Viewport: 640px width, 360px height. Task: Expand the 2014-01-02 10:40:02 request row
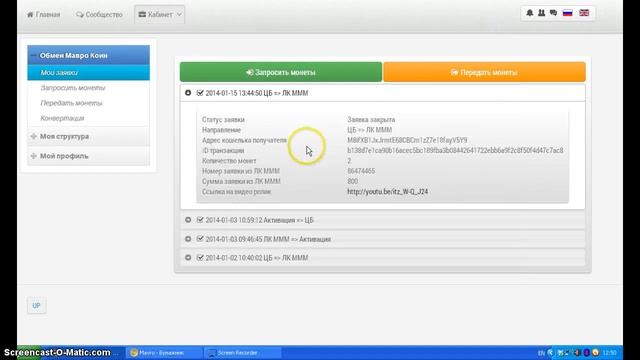coord(188,258)
